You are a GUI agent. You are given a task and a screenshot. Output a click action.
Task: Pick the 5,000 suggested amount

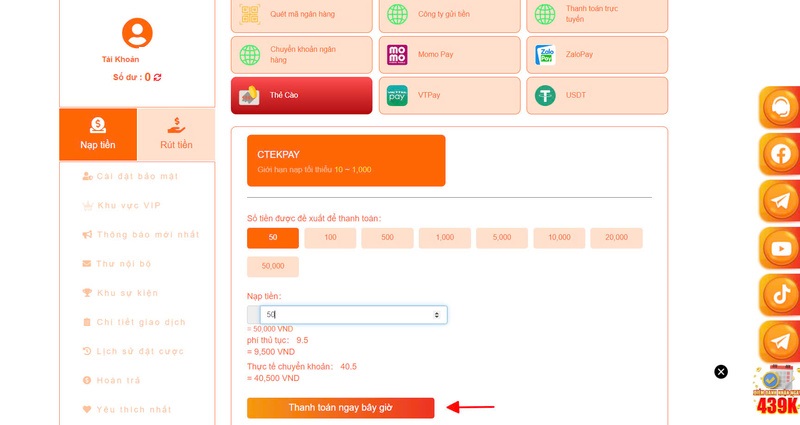coord(502,238)
